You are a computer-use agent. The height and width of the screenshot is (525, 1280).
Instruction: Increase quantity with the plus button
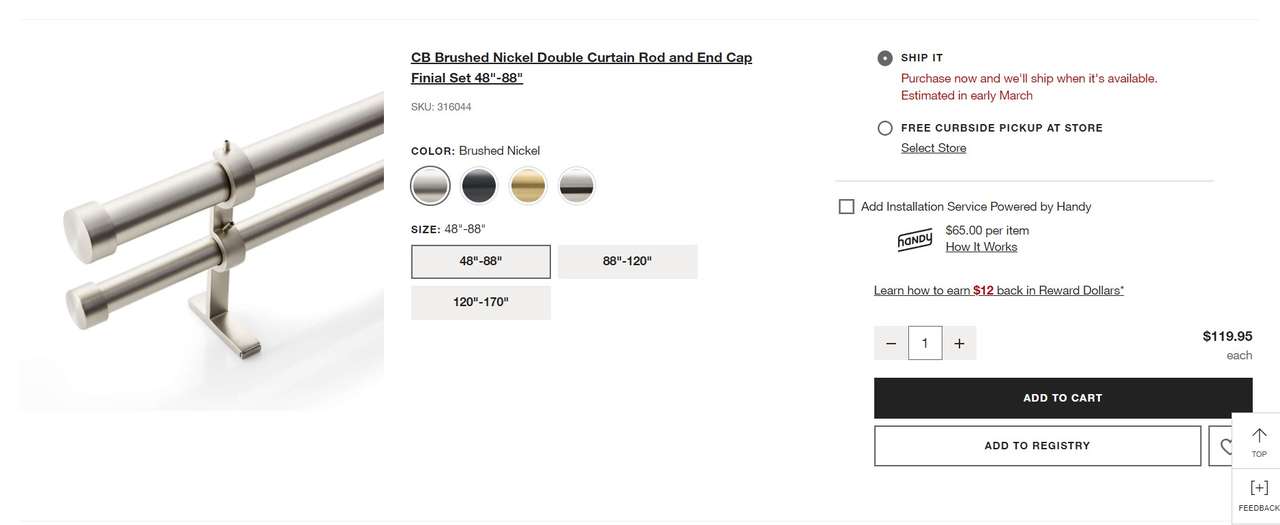[x=959, y=343]
